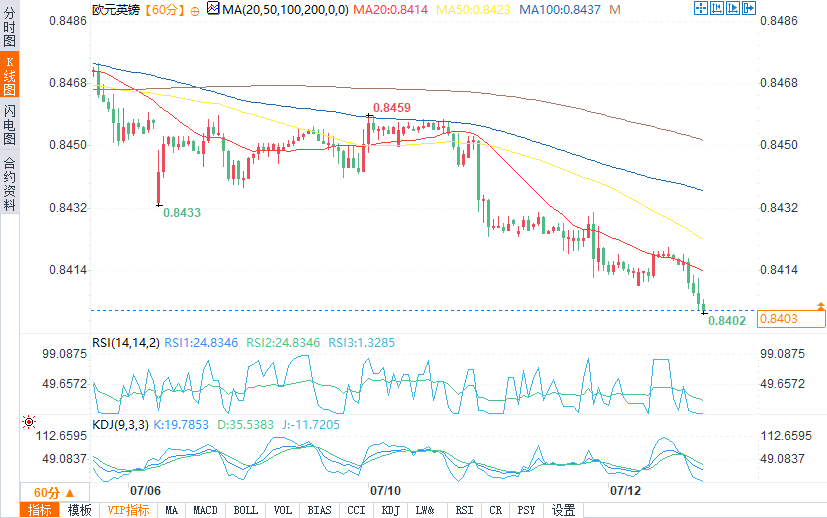Click the MA100:0.8437 value
Viewport: 827px width, 518px height.
[x=560, y=9]
